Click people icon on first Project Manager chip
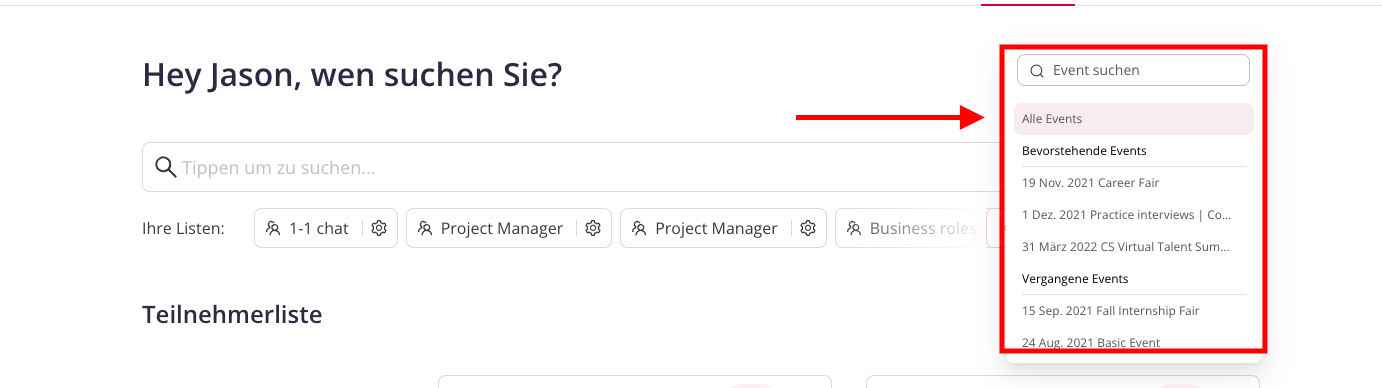Screen dimensions: 1382x388 (x=425, y=228)
